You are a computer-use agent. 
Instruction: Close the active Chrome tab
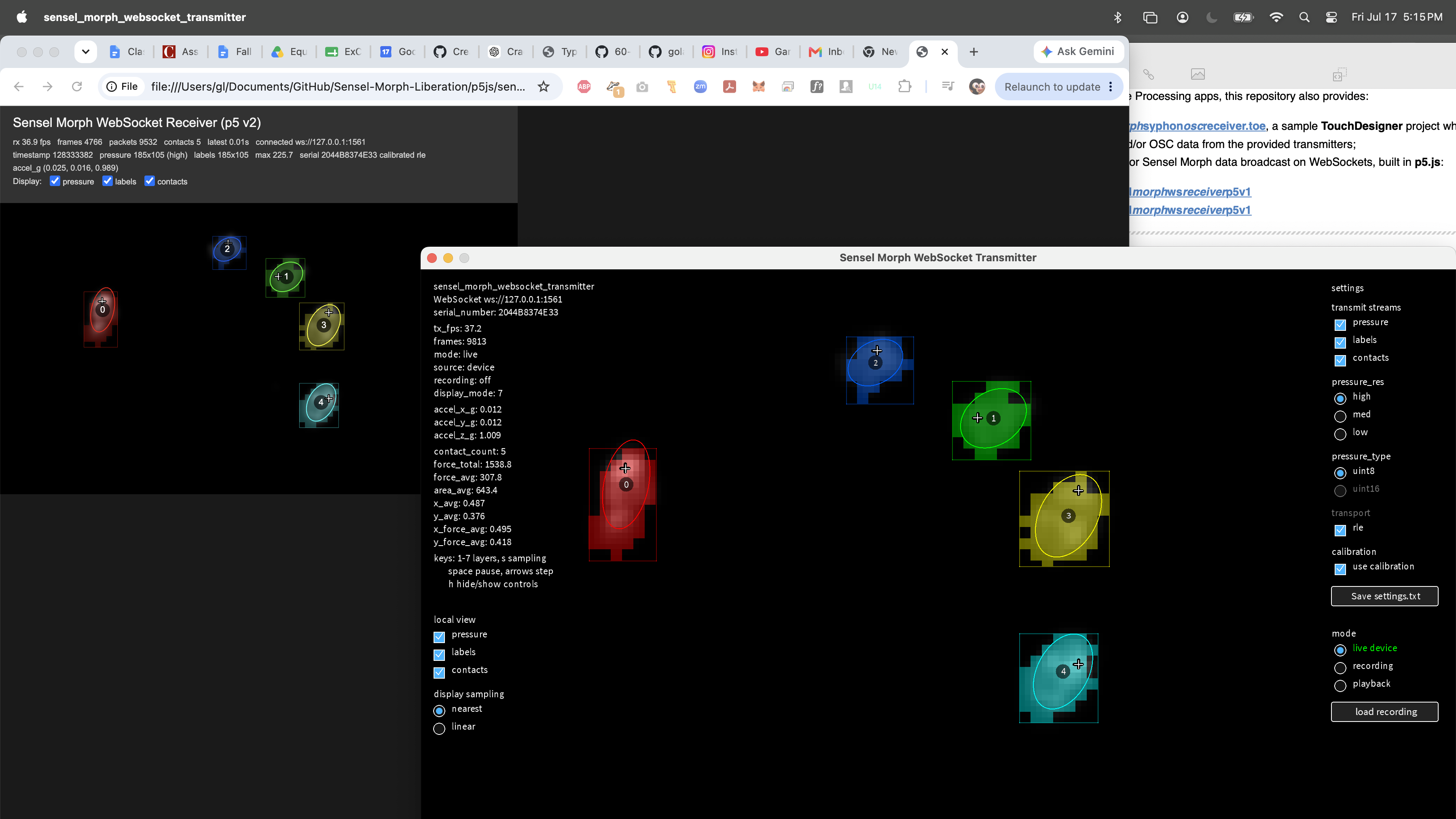(x=944, y=51)
